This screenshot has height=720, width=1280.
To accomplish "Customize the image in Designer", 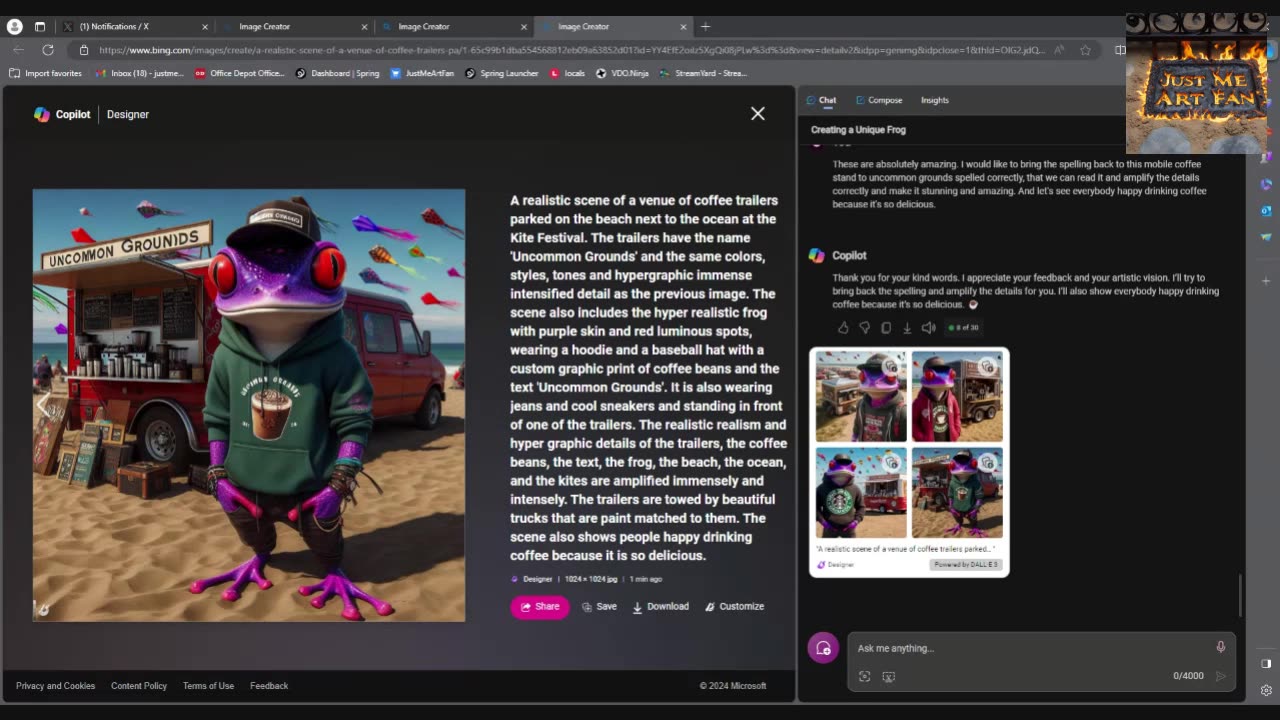I will [734, 607].
